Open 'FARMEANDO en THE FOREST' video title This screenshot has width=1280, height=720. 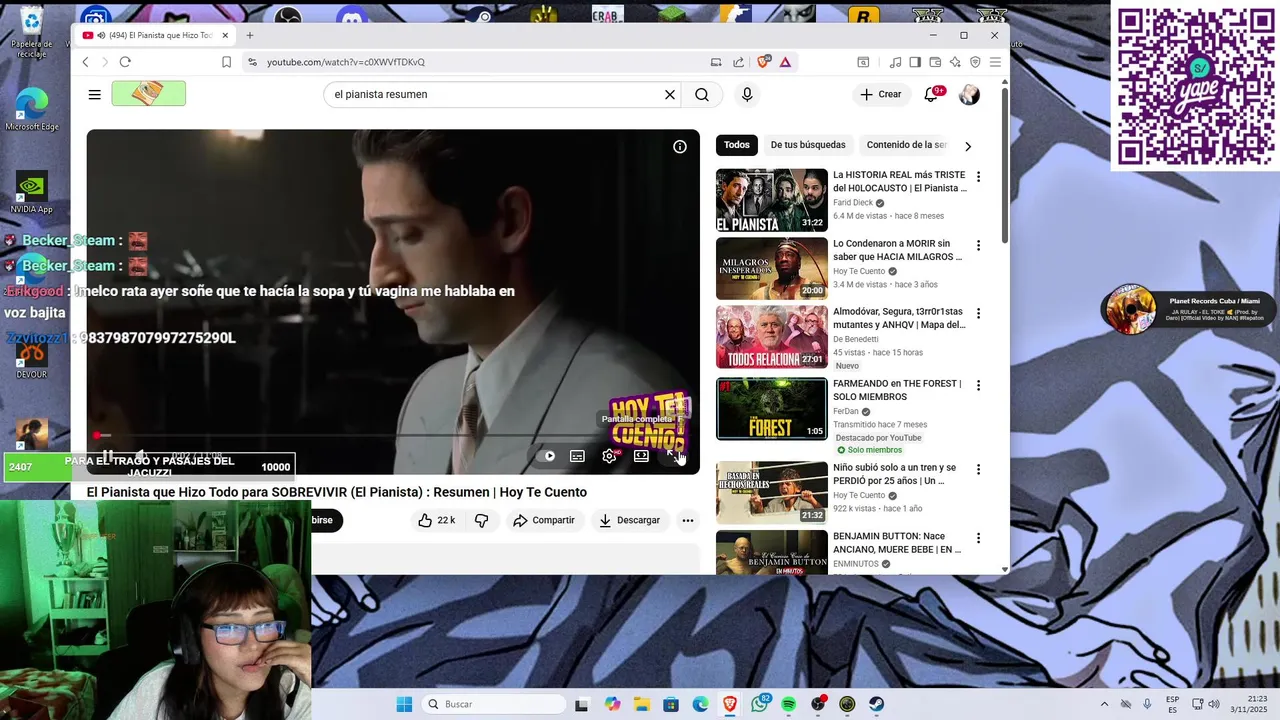[x=897, y=390]
